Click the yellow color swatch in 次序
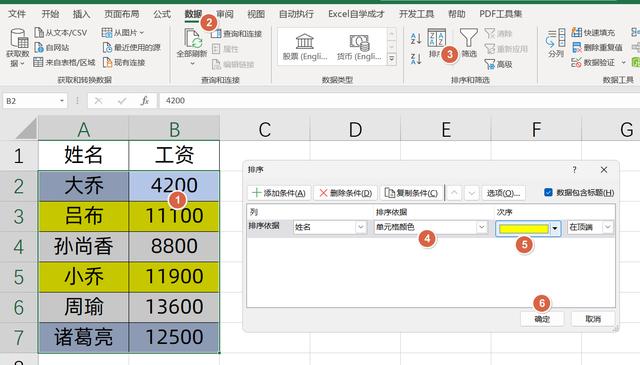The image size is (640, 365). click(x=524, y=228)
